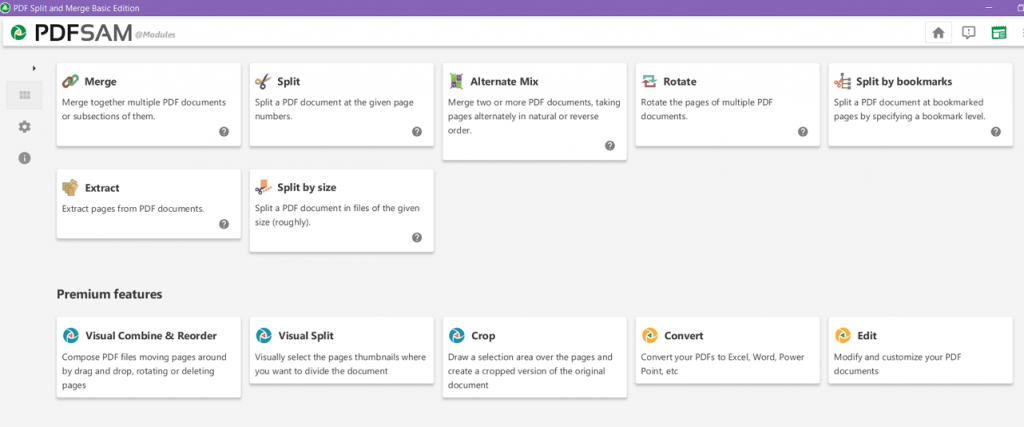Expand the left sidebar arrow
The height and width of the screenshot is (427, 1024).
tap(34, 68)
